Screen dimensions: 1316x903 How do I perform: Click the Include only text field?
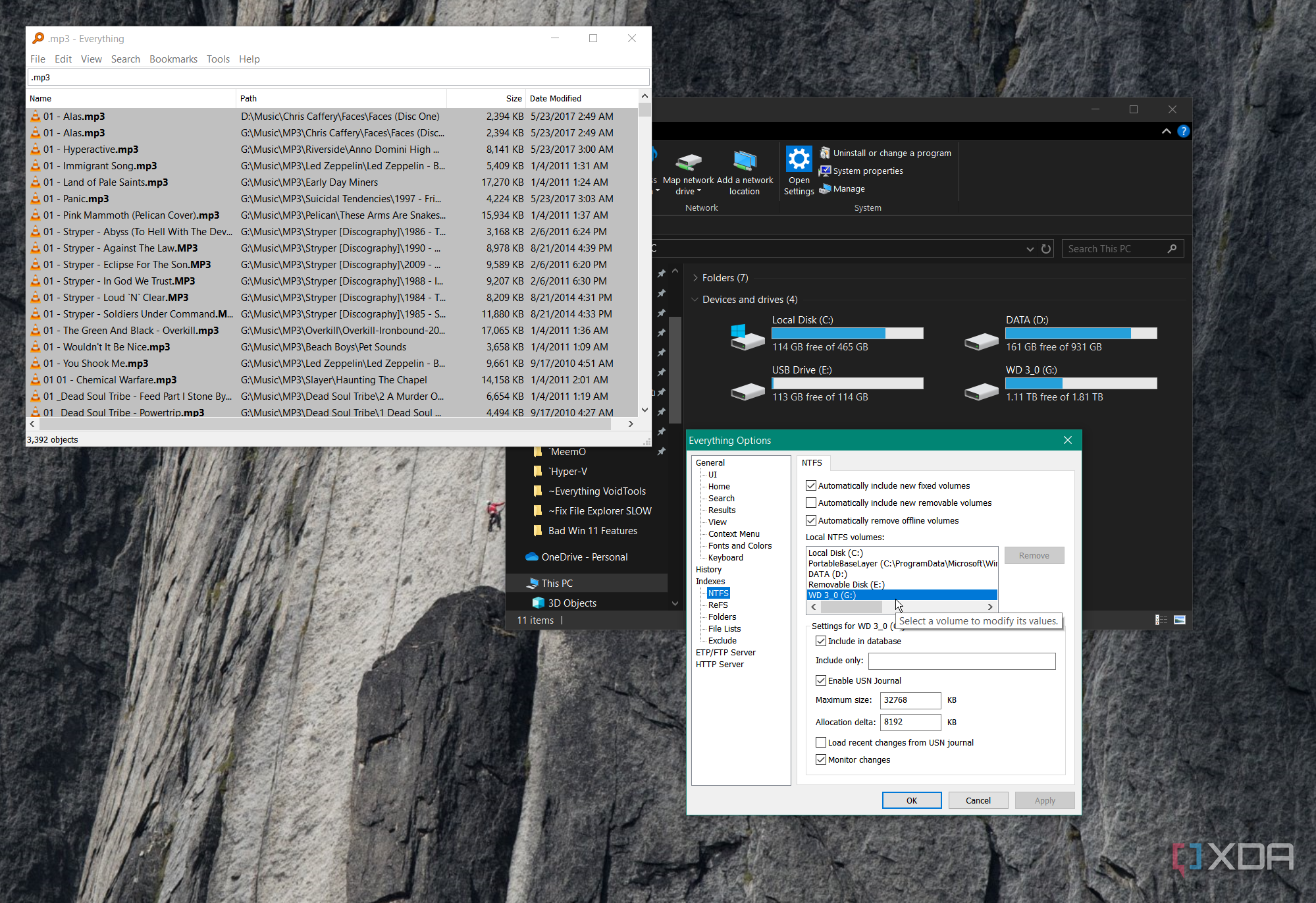tap(961, 661)
